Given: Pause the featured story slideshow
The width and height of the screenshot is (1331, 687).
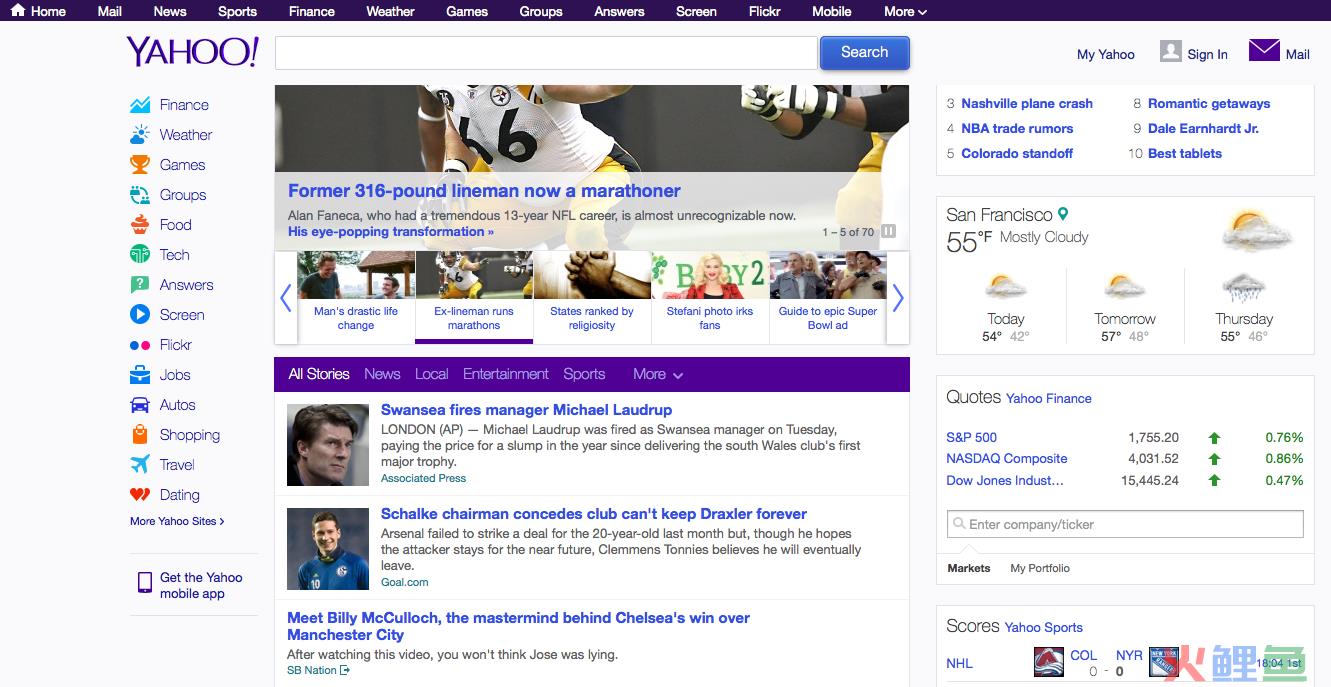Looking at the screenshot, I should tap(889, 232).
